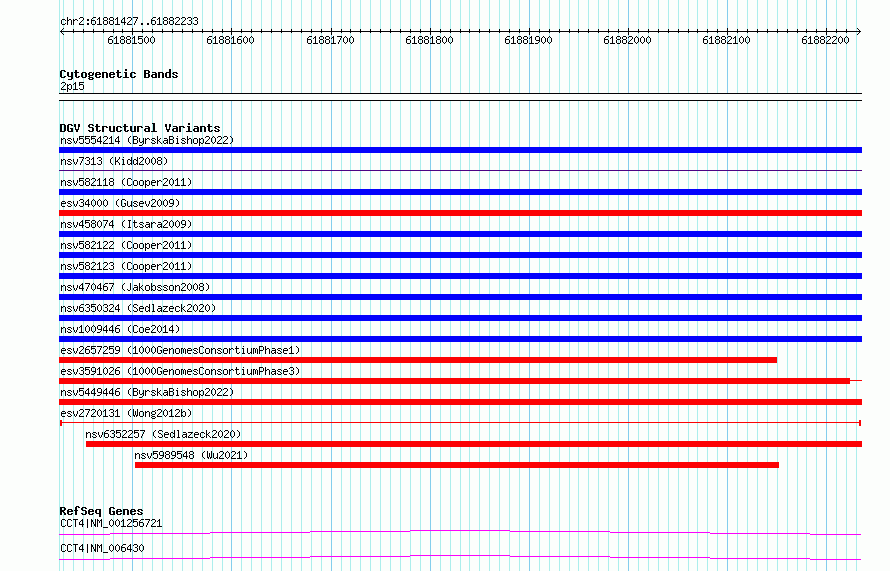The width and height of the screenshot is (890, 571).
Task: Open esv2657259 (1000GenomesConsortiumPhase1) label
Action: 180,350
